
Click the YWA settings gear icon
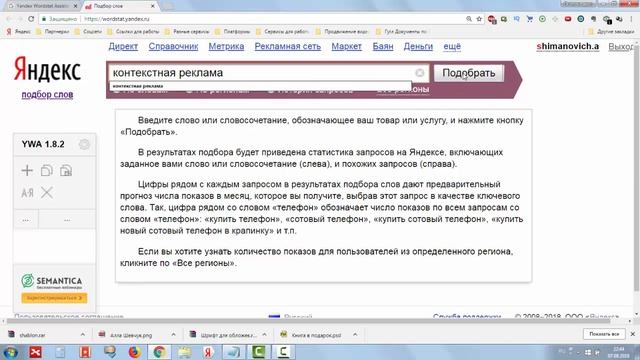click(x=84, y=144)
